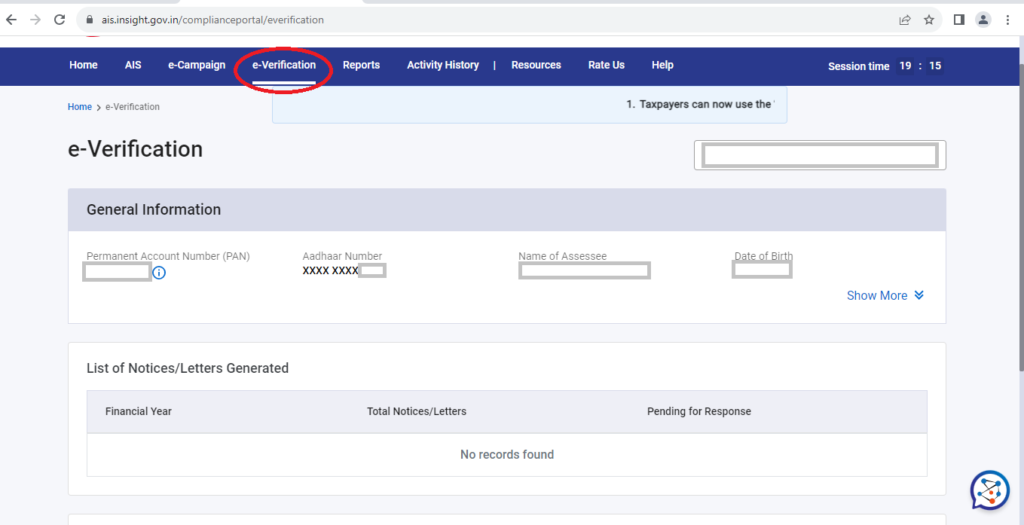The width and height of the screenshot is (1024, 525).
Task: Click the share page icon
Action: point(904,19)
